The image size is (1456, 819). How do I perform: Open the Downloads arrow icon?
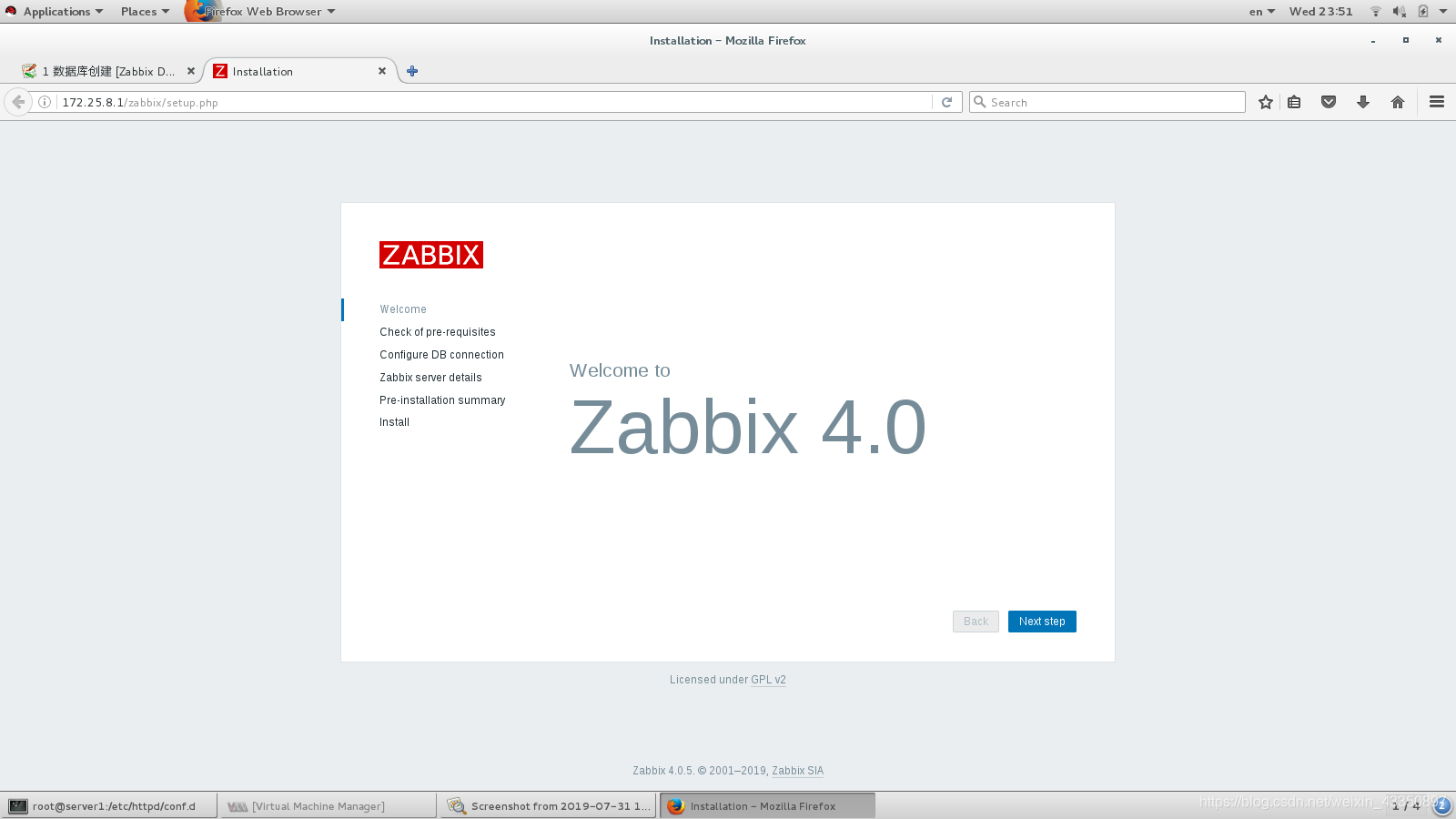coord(1363,102)
